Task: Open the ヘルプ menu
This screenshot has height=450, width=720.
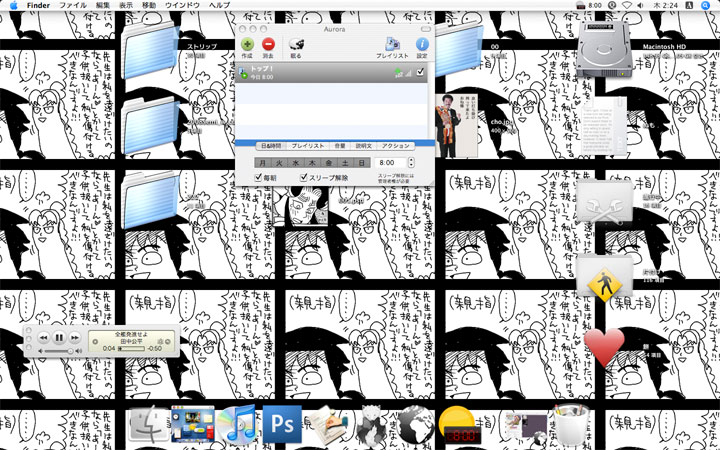Action: (x=219, y=5)
